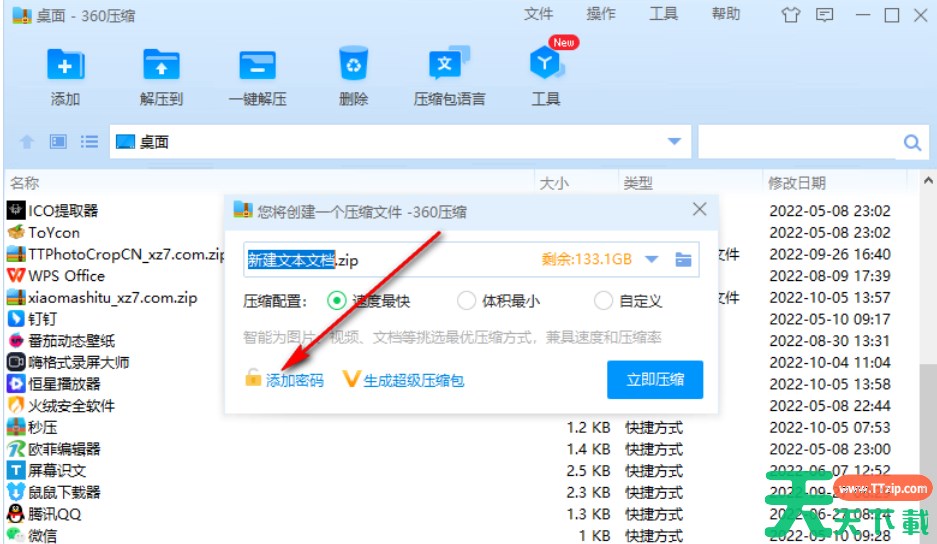
Task: Open the 工具 hexagon icon in toolbar
Action: tap(545, 66)
